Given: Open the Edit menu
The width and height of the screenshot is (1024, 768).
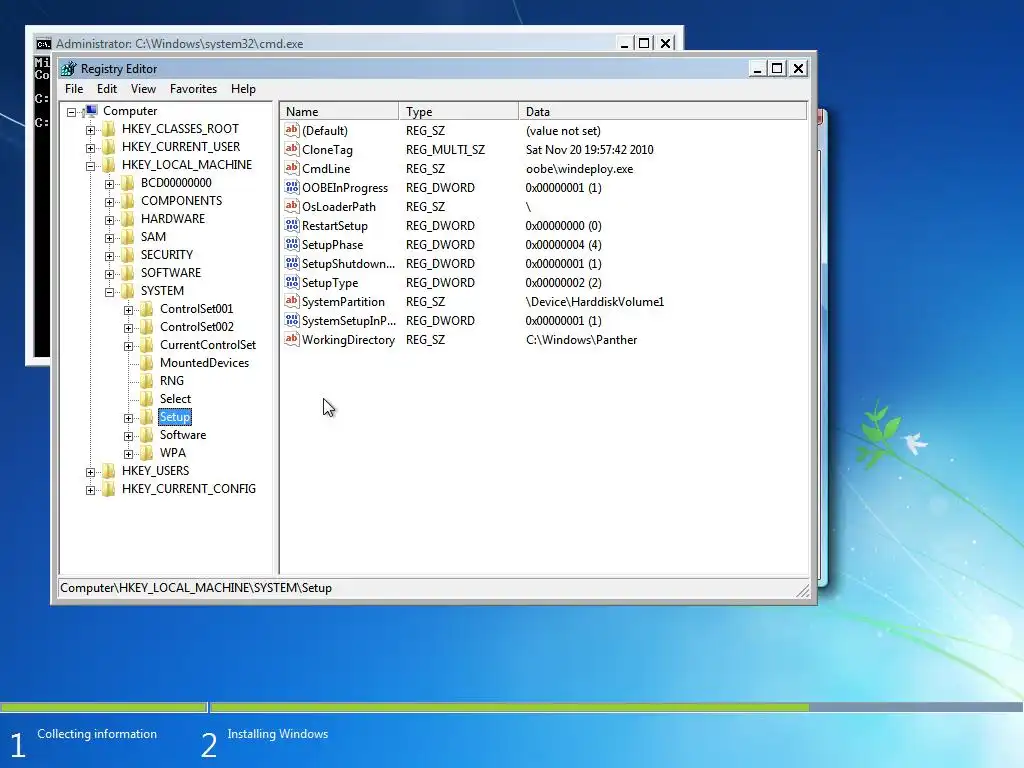Looking at the screenshot, I should (x=106, y=89).
